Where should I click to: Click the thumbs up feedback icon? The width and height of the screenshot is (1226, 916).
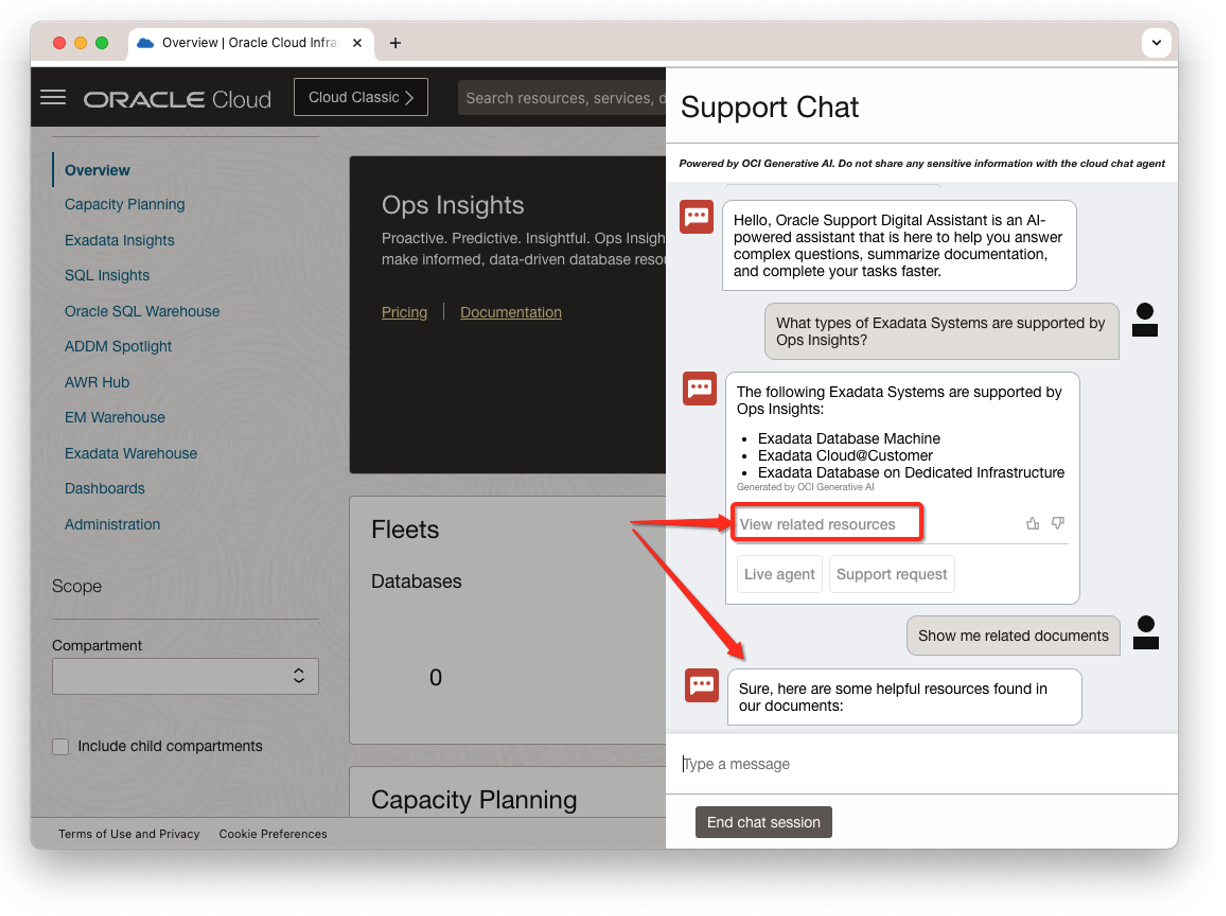coord(1033,523)
